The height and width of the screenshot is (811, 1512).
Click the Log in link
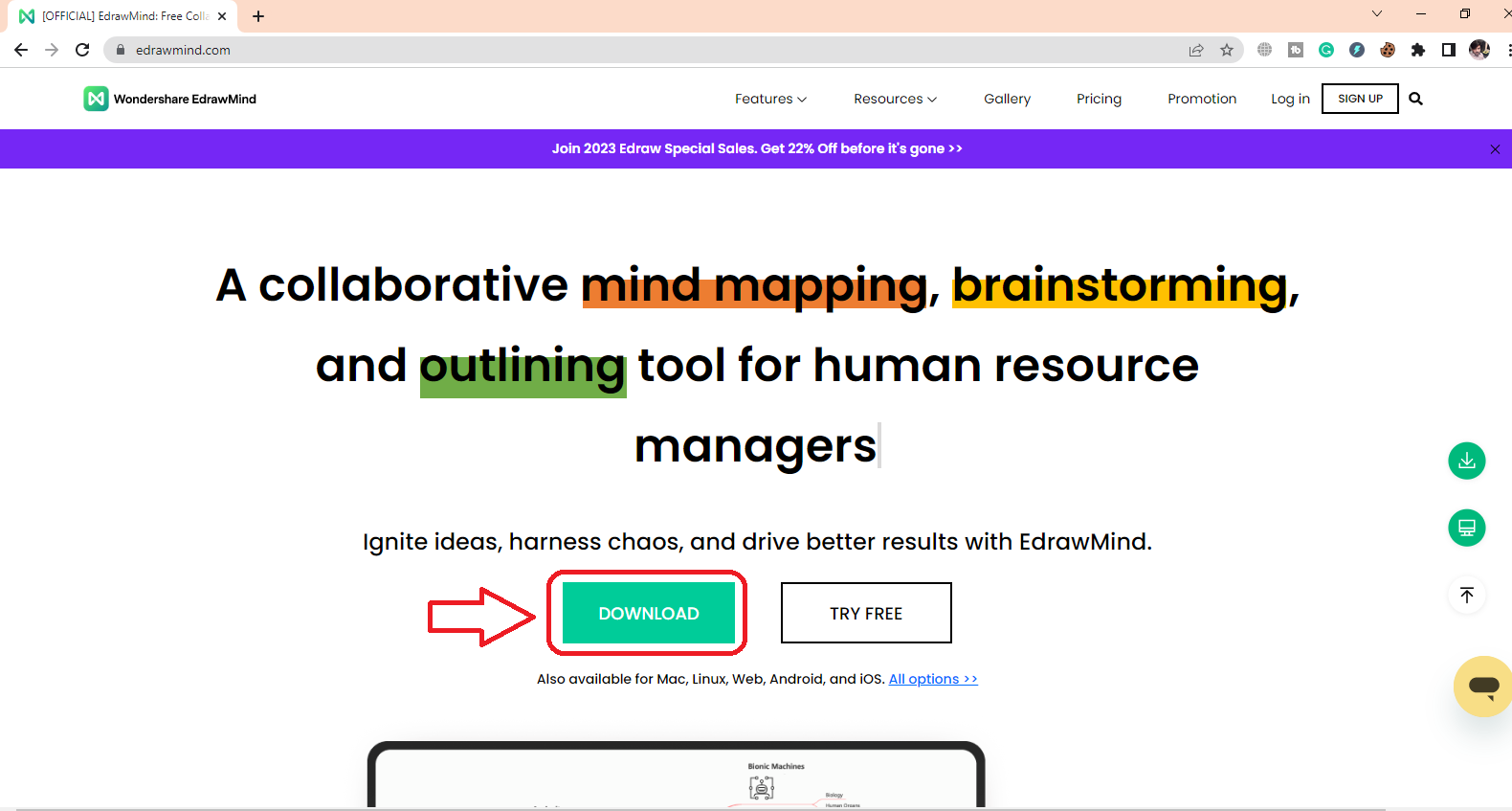click(1290, 99)
